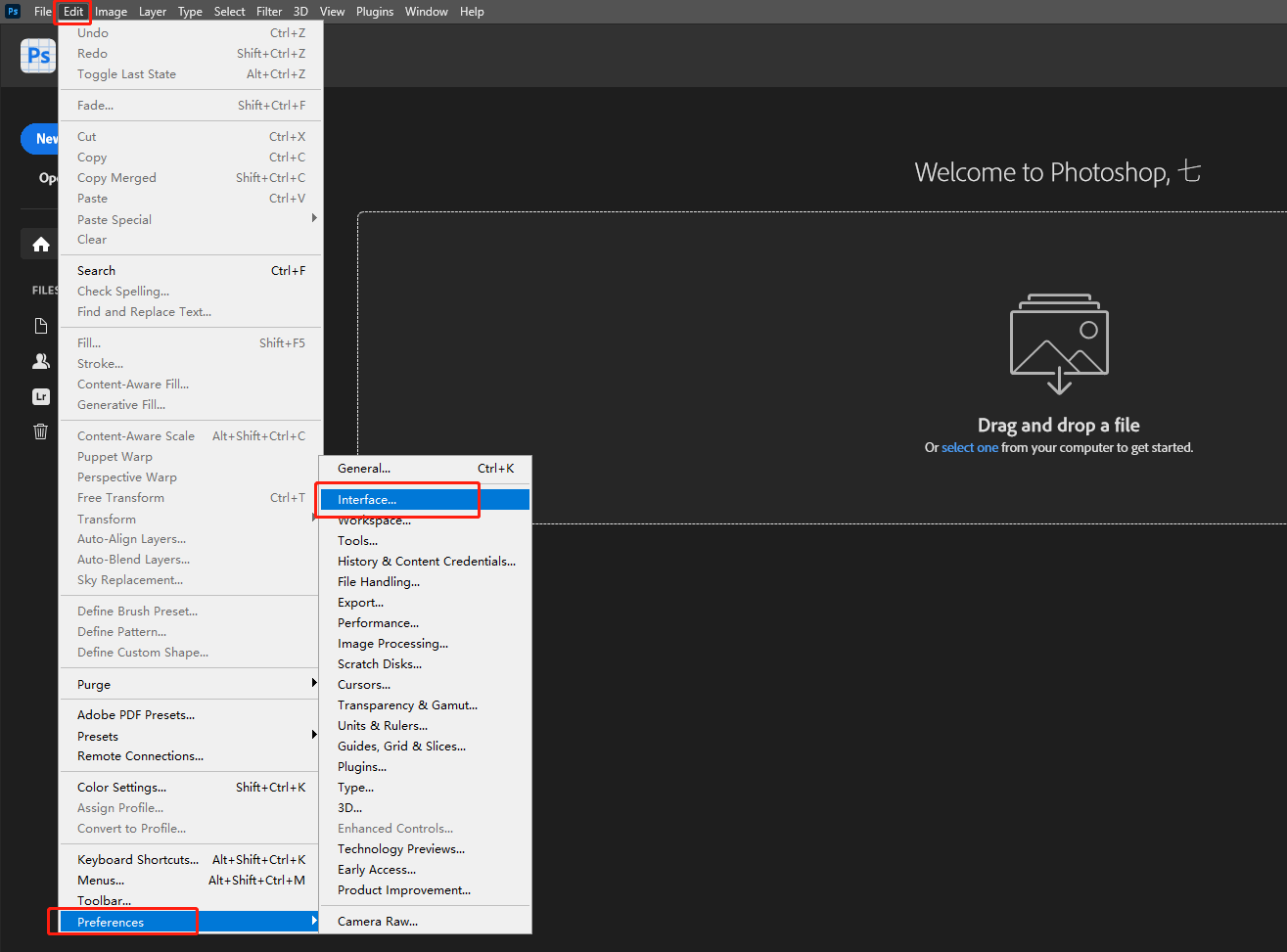
Task: Choose Scratch Disks... preferences entry
Action: tap(425, 663)
